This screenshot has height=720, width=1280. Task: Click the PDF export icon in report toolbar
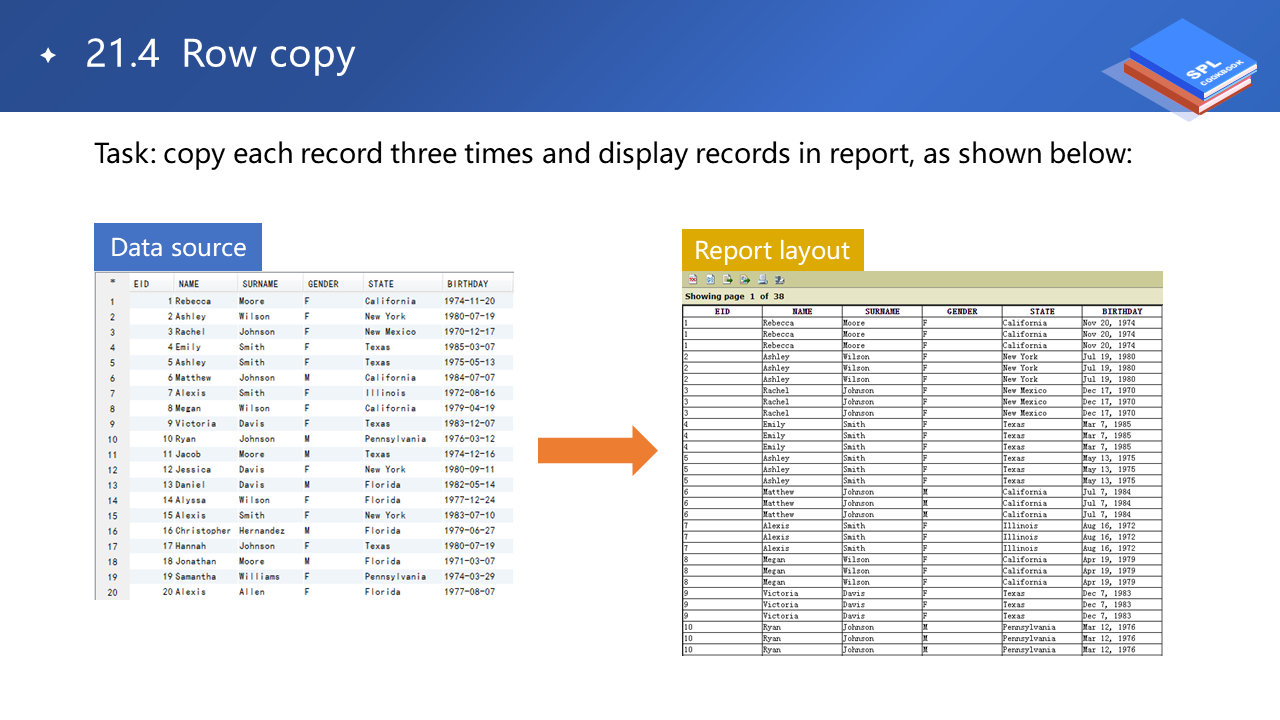692,280
